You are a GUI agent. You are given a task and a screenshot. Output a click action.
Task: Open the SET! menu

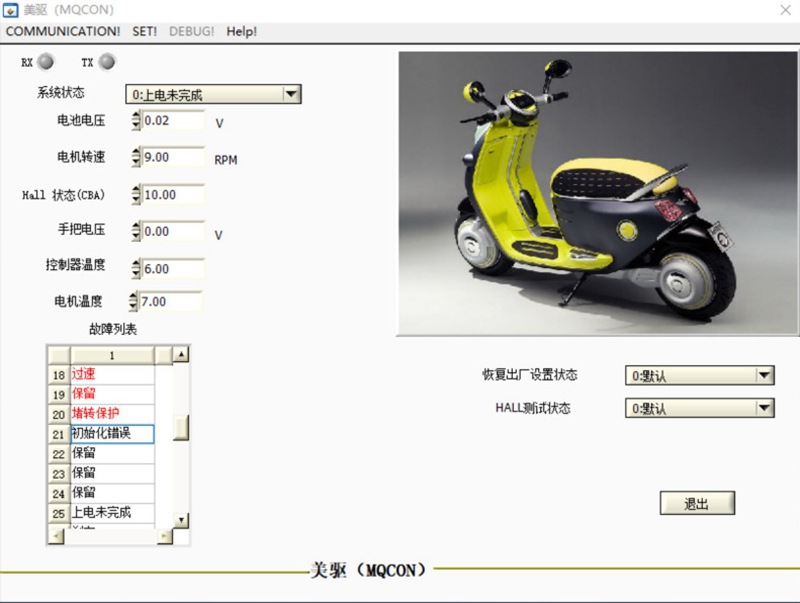[x=144, y=32]
